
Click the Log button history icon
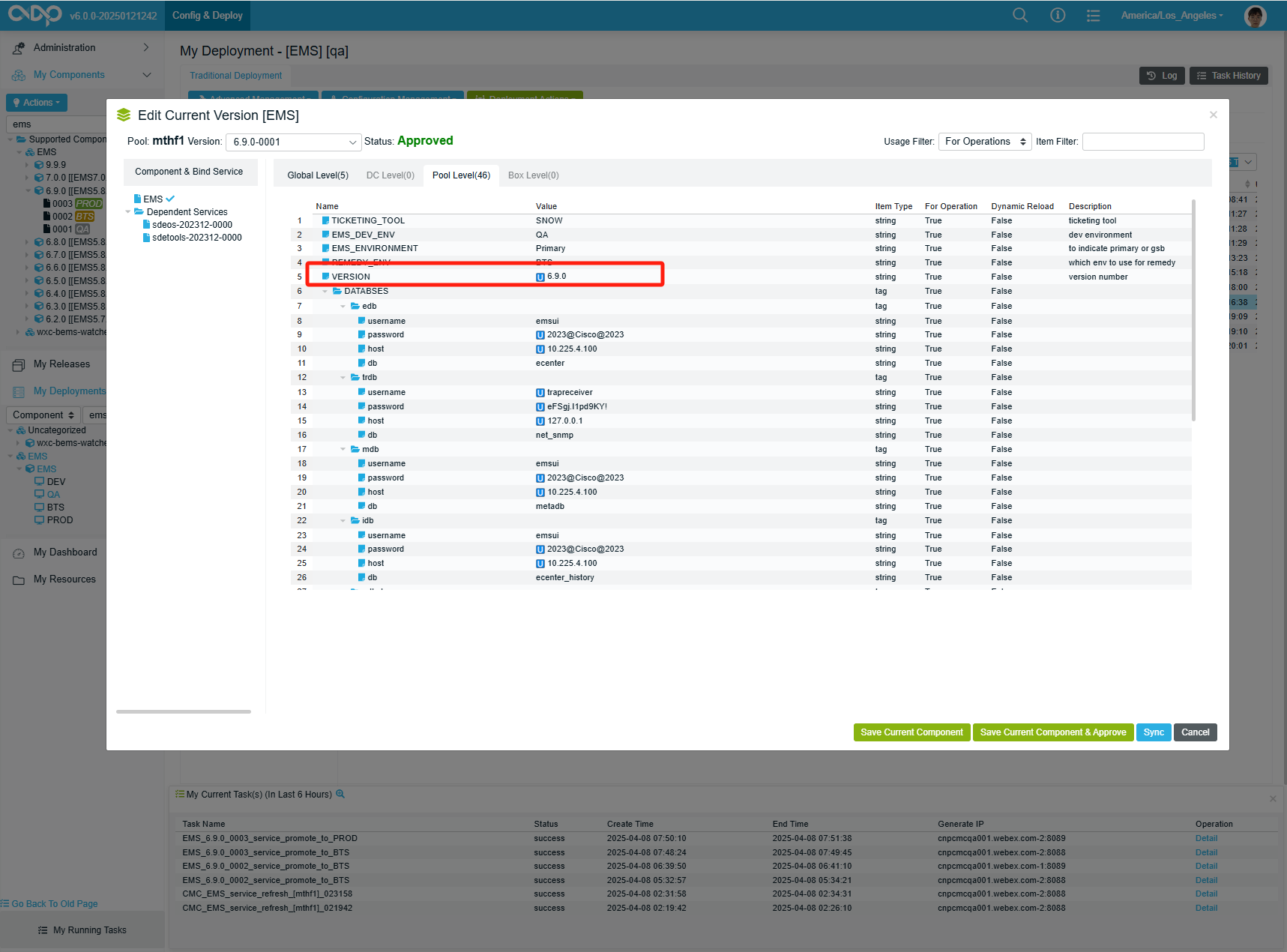pos(1151,76)
